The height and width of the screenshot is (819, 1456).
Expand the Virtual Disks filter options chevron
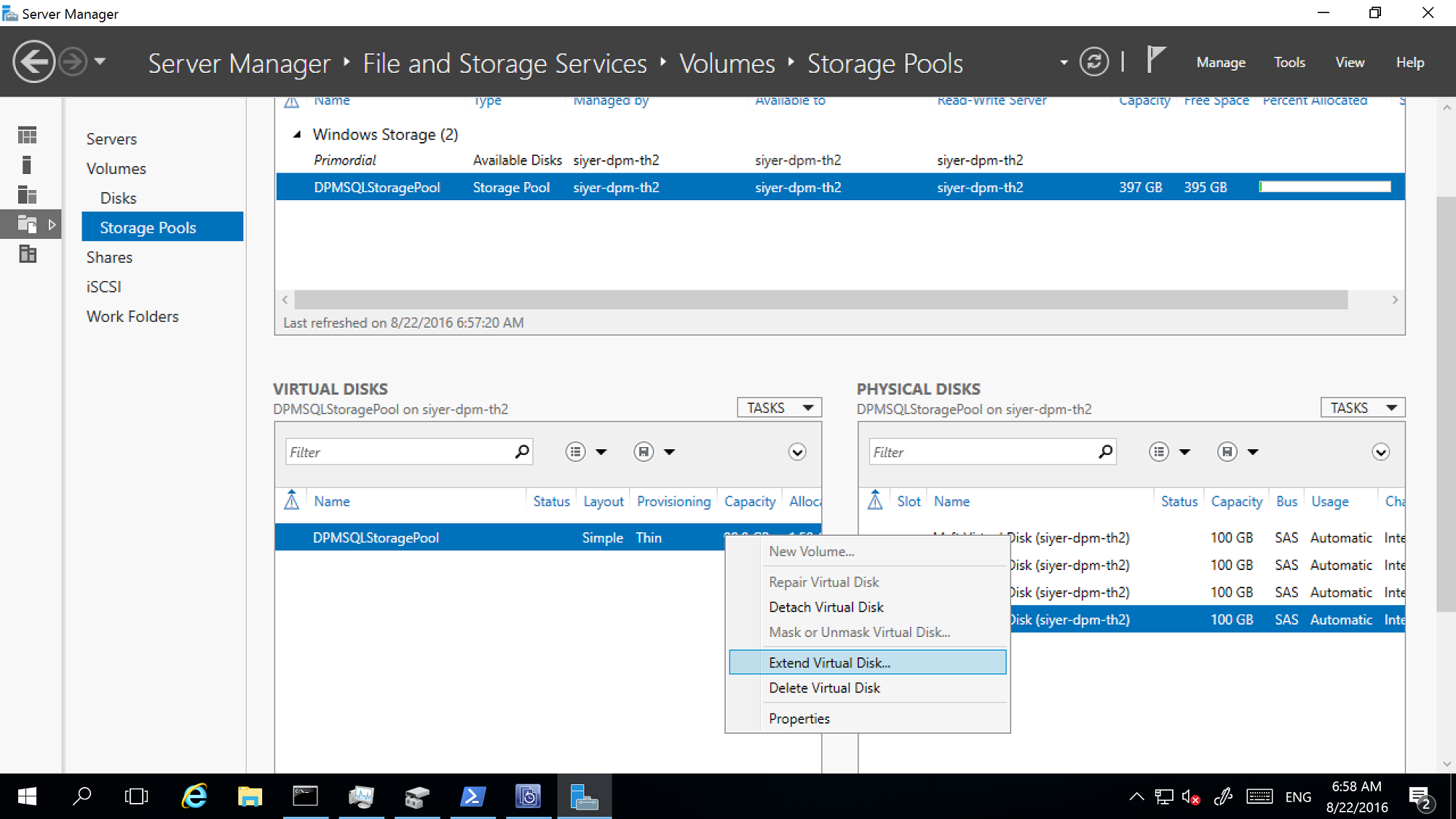coord(800,451)
